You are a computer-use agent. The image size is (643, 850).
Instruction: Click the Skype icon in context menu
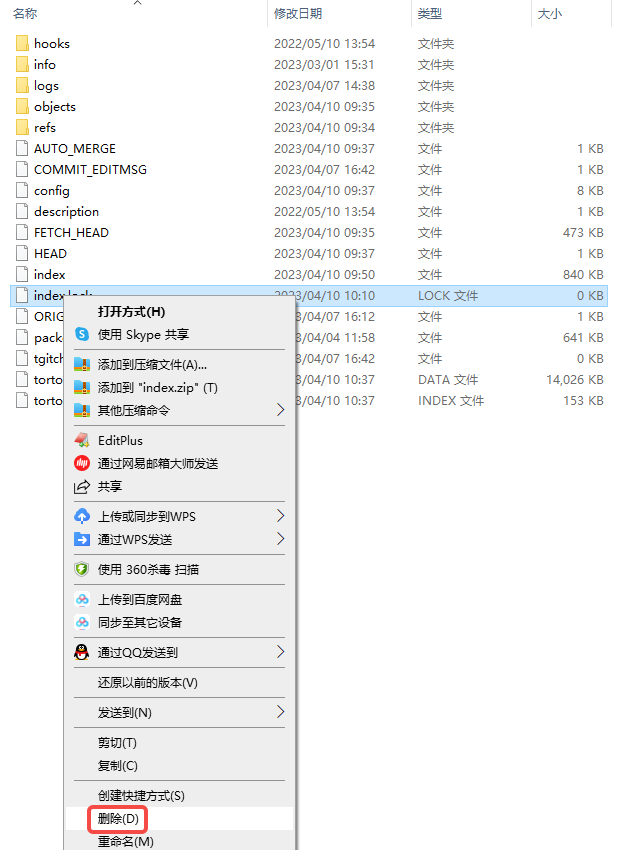coord(82,334)
